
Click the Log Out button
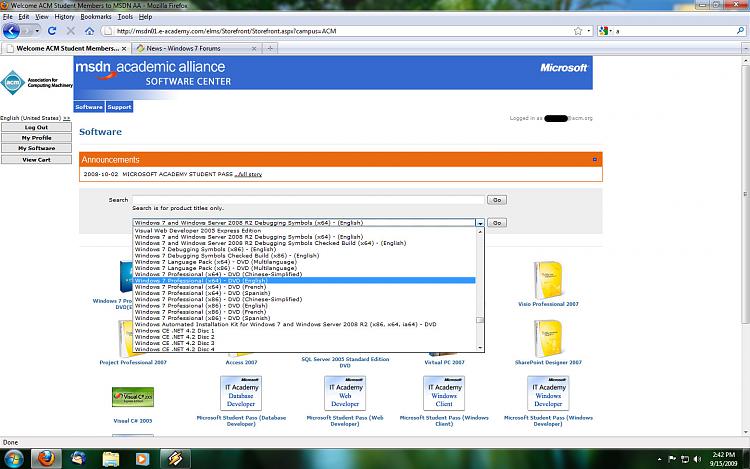point(36,128)
